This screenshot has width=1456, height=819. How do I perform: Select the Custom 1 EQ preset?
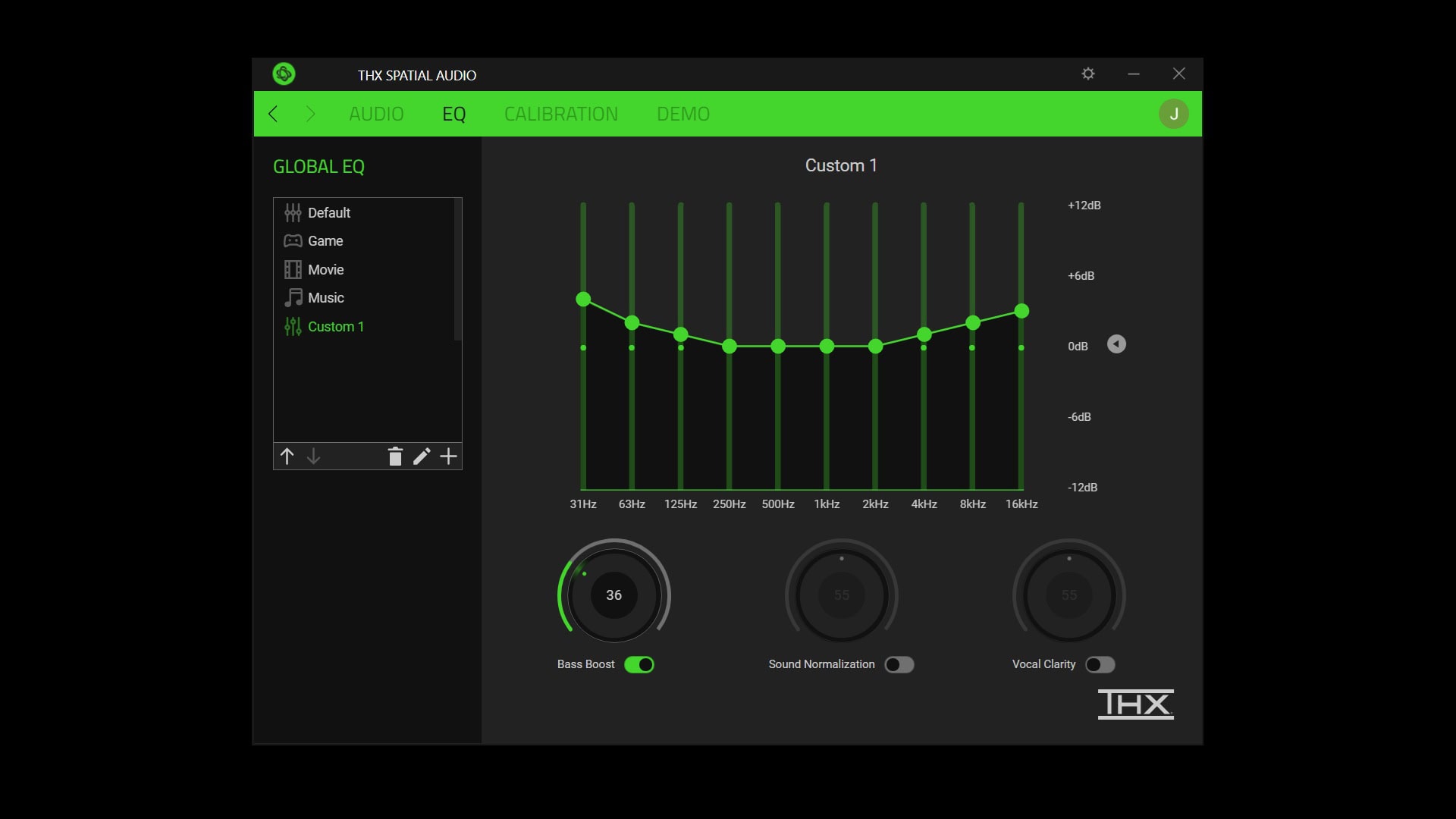365,327
